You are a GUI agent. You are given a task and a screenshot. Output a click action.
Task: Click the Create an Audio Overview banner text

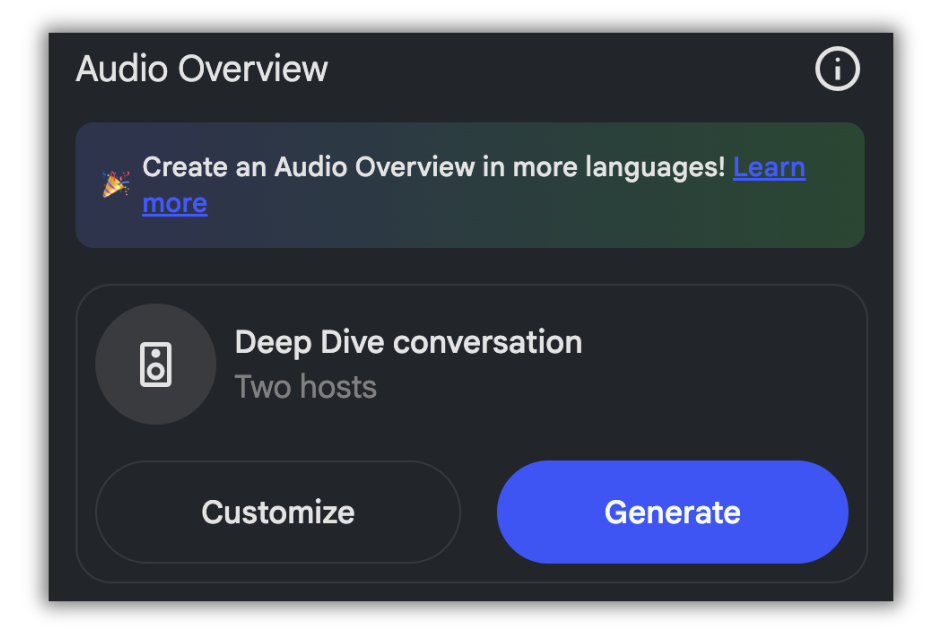[434, 167]
